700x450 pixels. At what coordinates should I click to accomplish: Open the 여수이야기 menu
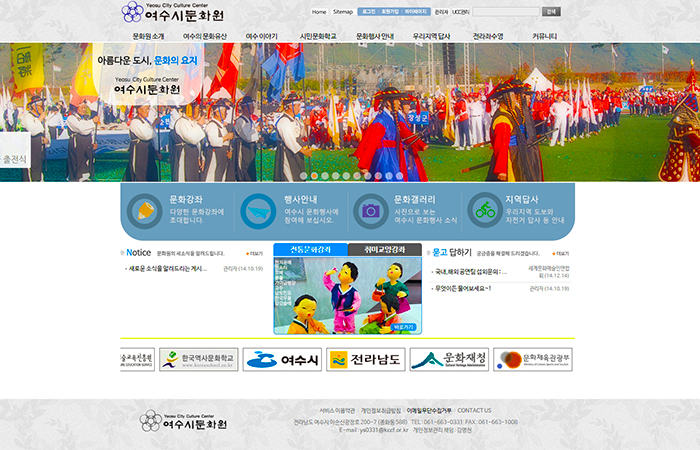(262, 36)
